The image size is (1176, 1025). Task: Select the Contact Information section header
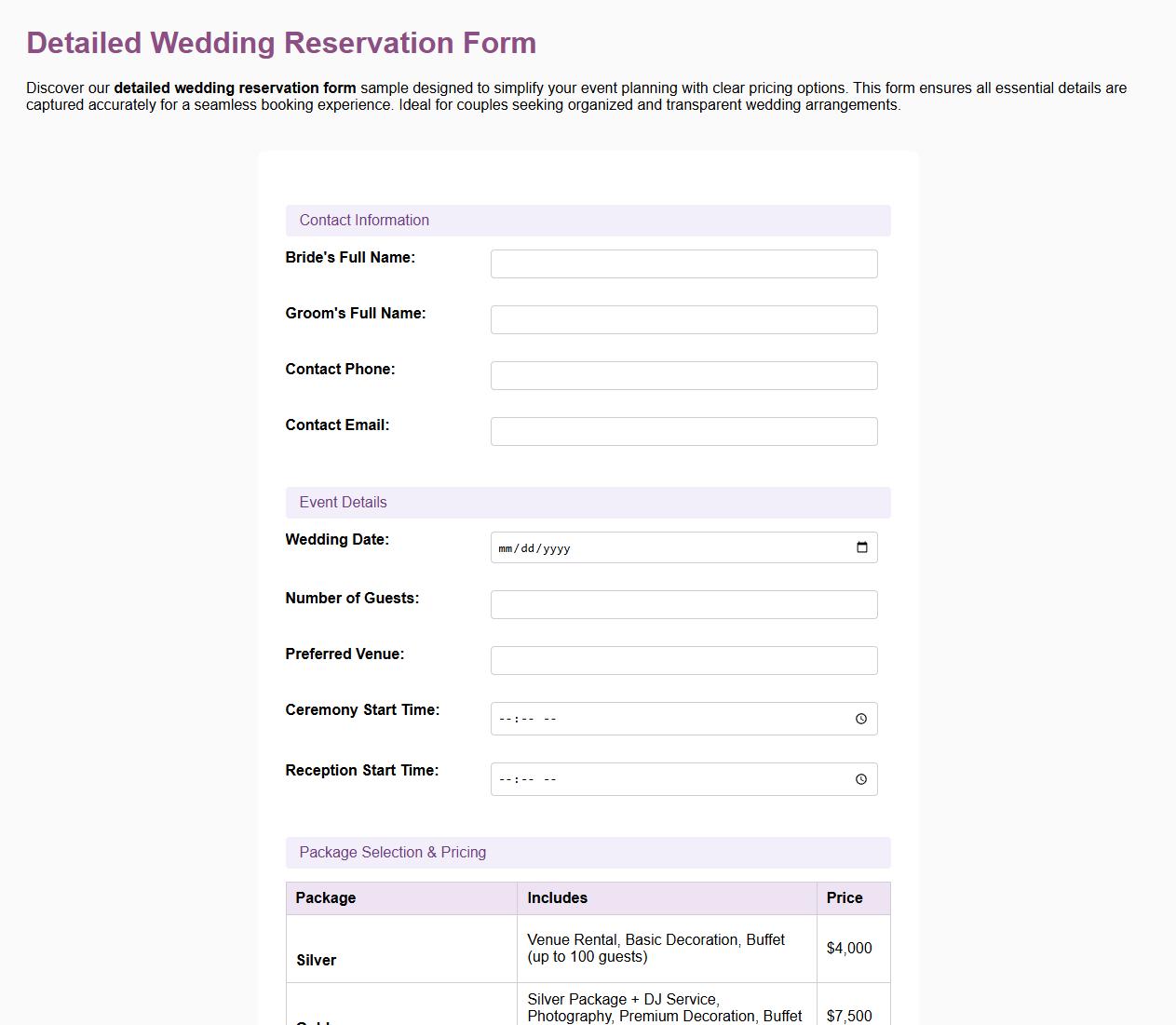pyautogui.click(x=364, y=220)
